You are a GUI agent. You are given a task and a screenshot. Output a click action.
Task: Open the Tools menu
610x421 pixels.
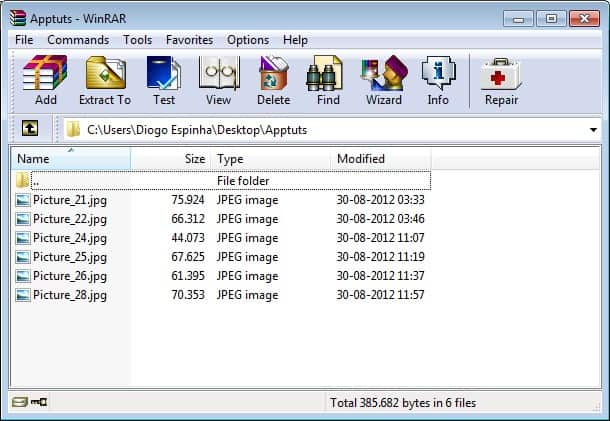[x=137, y=40]
